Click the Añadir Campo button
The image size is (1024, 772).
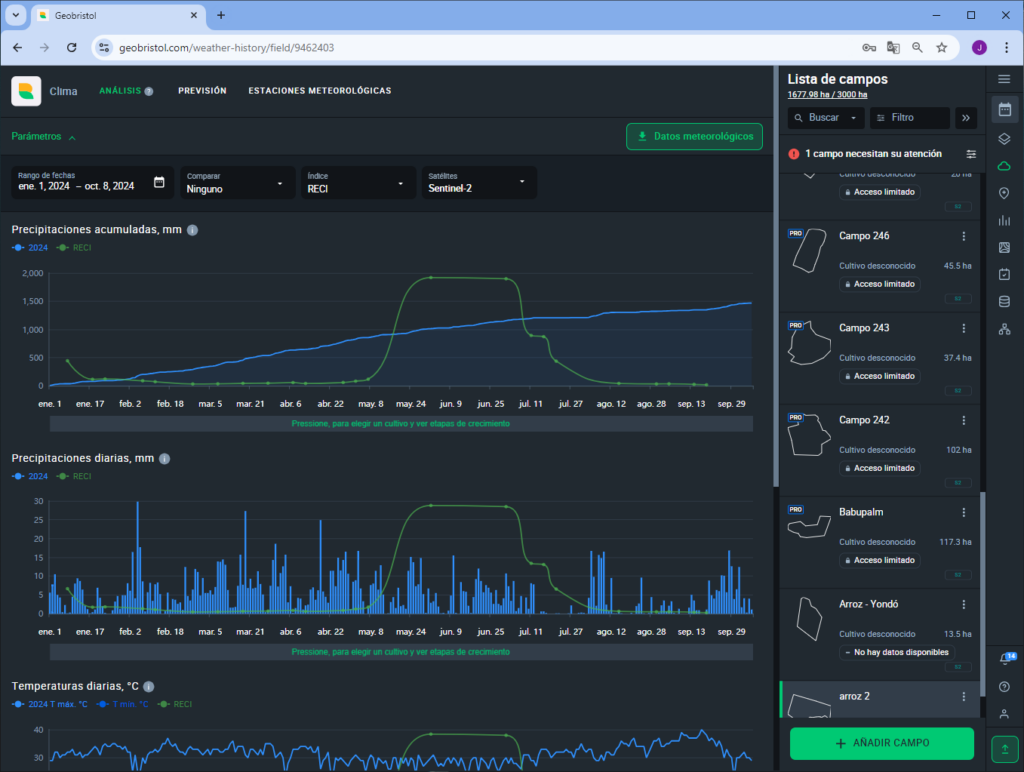coord(881,743)
